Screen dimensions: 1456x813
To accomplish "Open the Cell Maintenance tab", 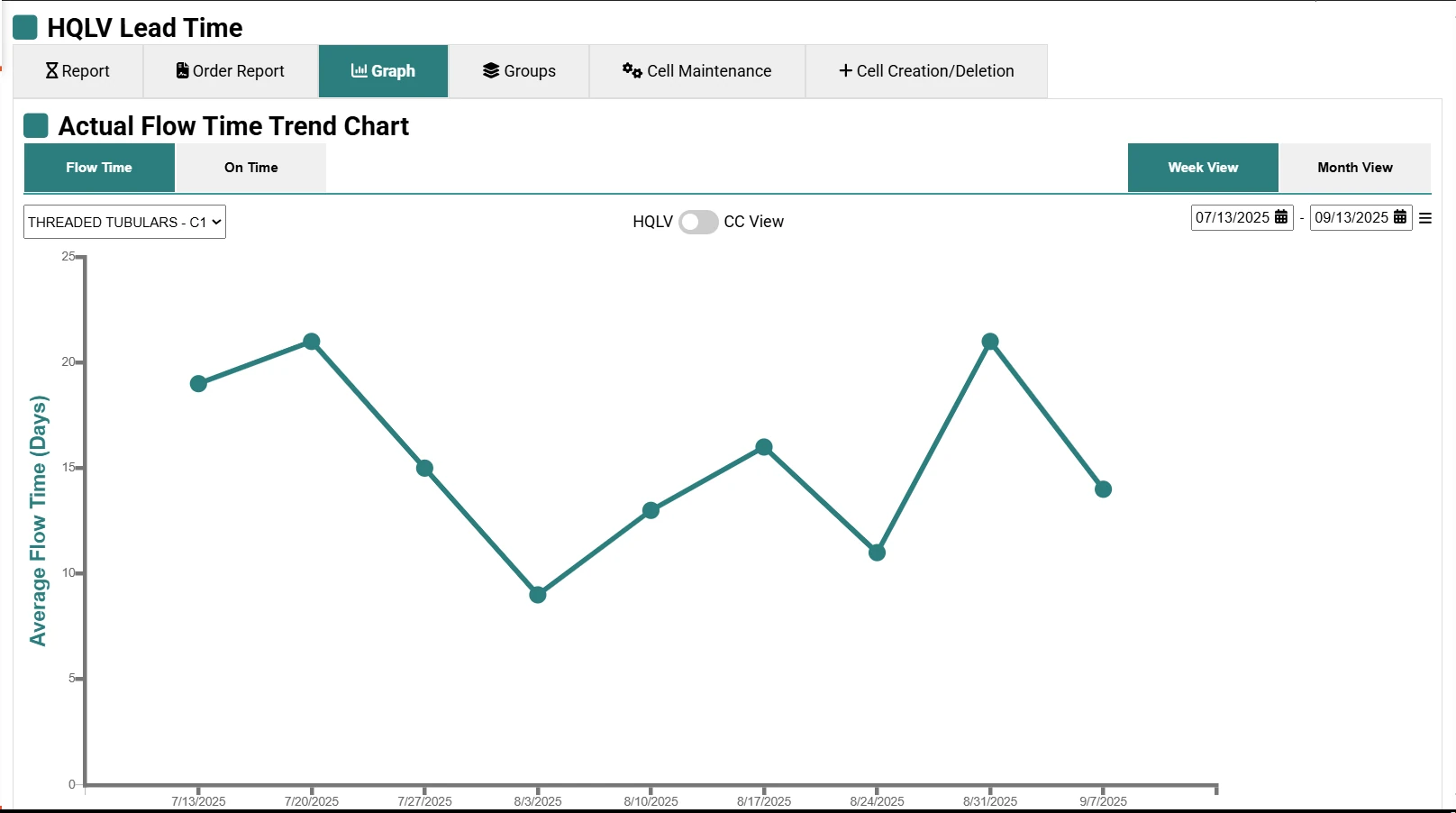I will coord(697,71).
